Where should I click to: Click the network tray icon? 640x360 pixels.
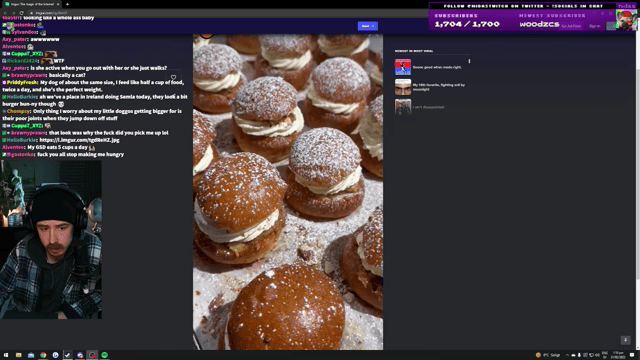point(591,355)
